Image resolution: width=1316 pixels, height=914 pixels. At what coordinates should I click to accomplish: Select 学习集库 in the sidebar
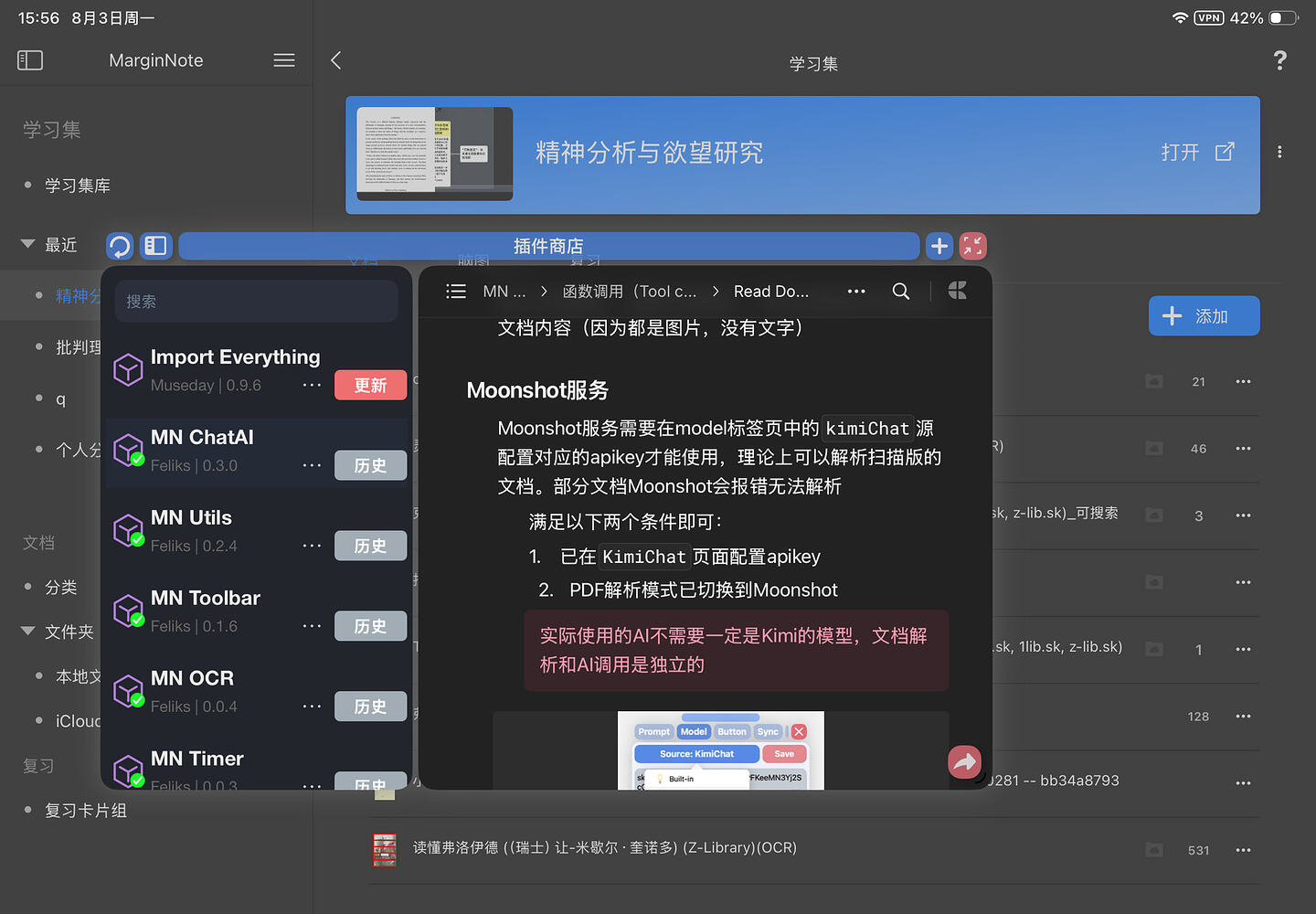pos(78,186)
